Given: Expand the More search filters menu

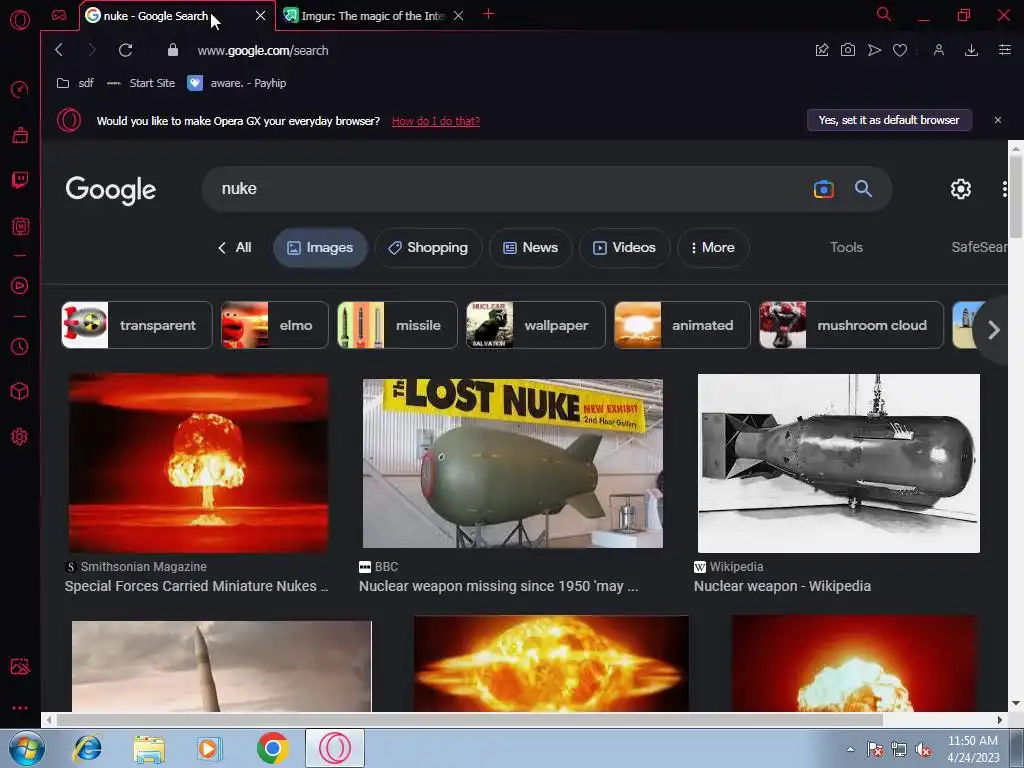Looking at the screenshot, I should click(712, 248).
